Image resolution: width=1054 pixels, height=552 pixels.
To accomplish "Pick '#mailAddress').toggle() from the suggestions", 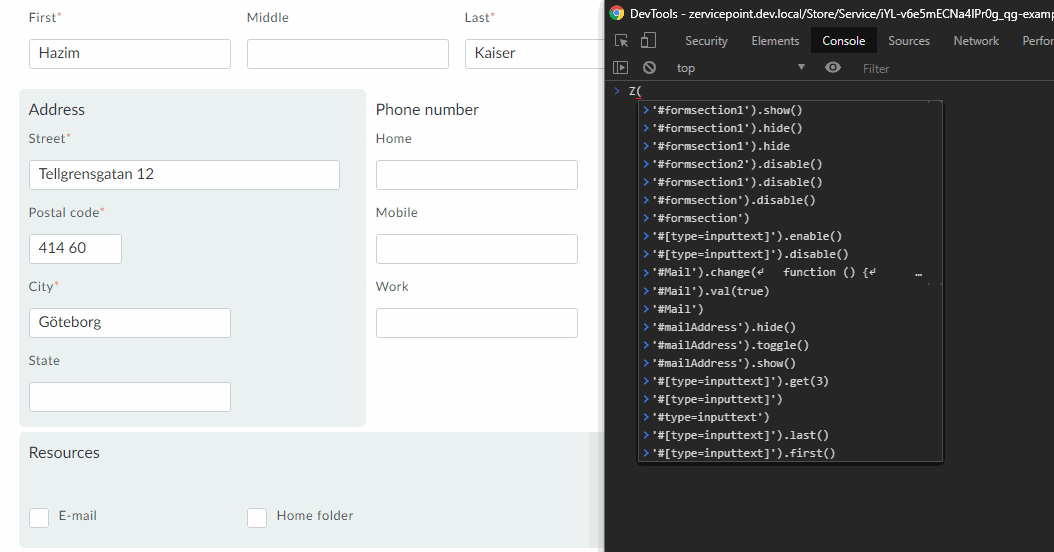I will click(x=730, y=345).
